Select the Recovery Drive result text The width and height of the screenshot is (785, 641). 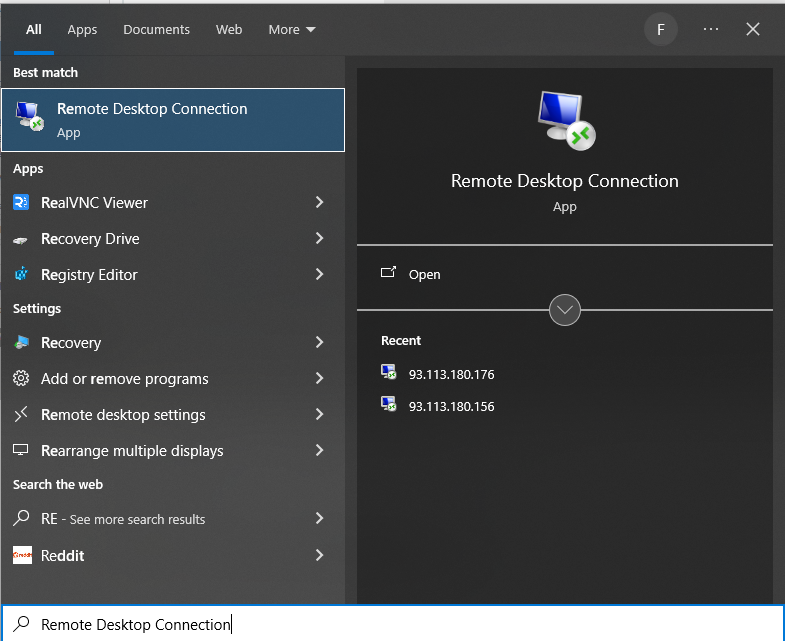click(90, 239)
